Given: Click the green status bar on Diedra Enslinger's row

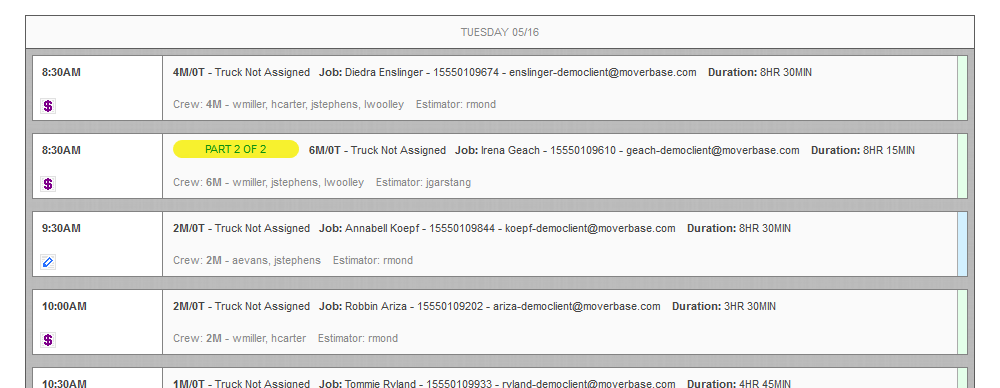Looking at the screenshot, I should (962, 88).
